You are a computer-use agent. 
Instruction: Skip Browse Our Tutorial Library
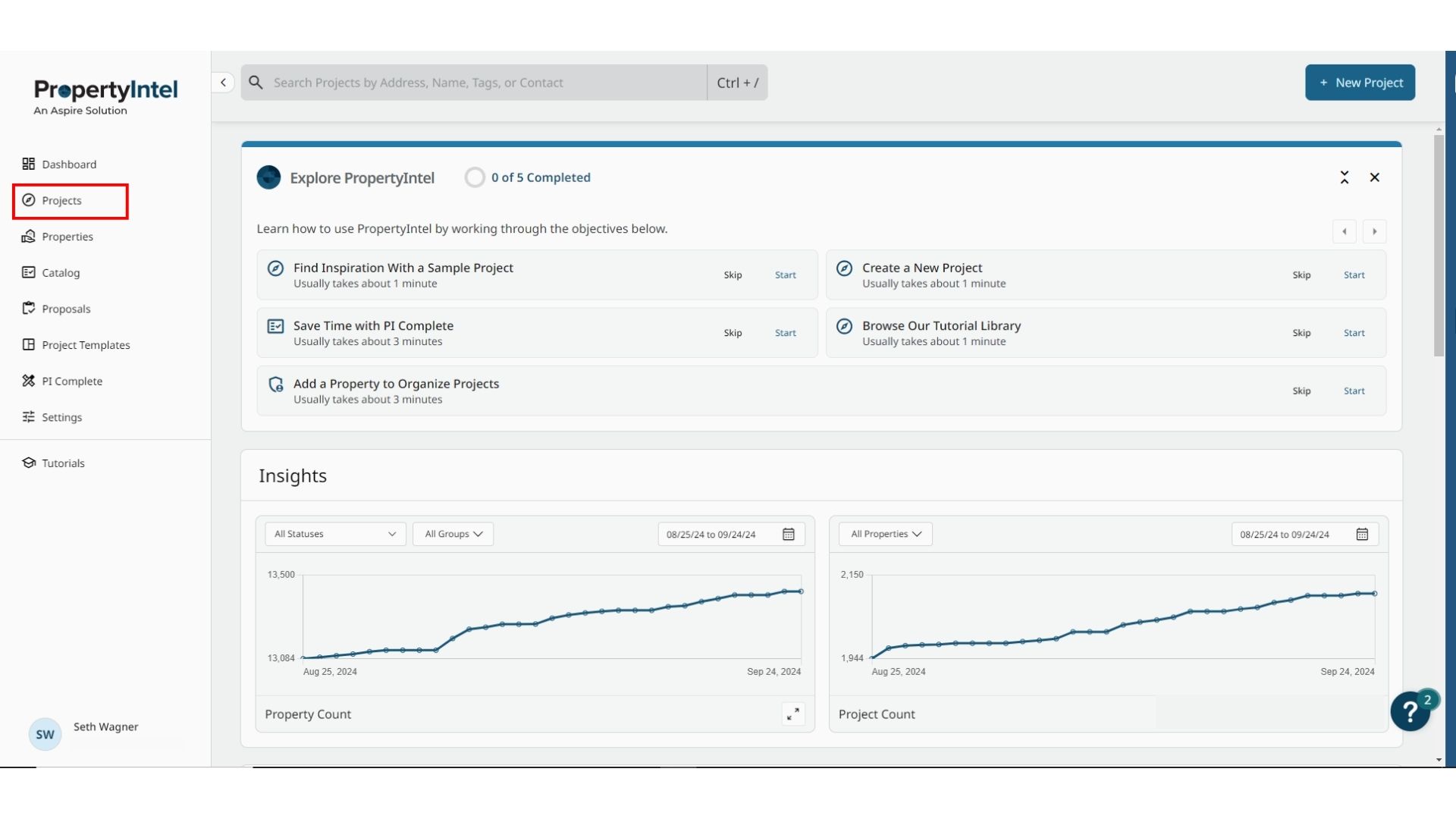[1301, 332]
